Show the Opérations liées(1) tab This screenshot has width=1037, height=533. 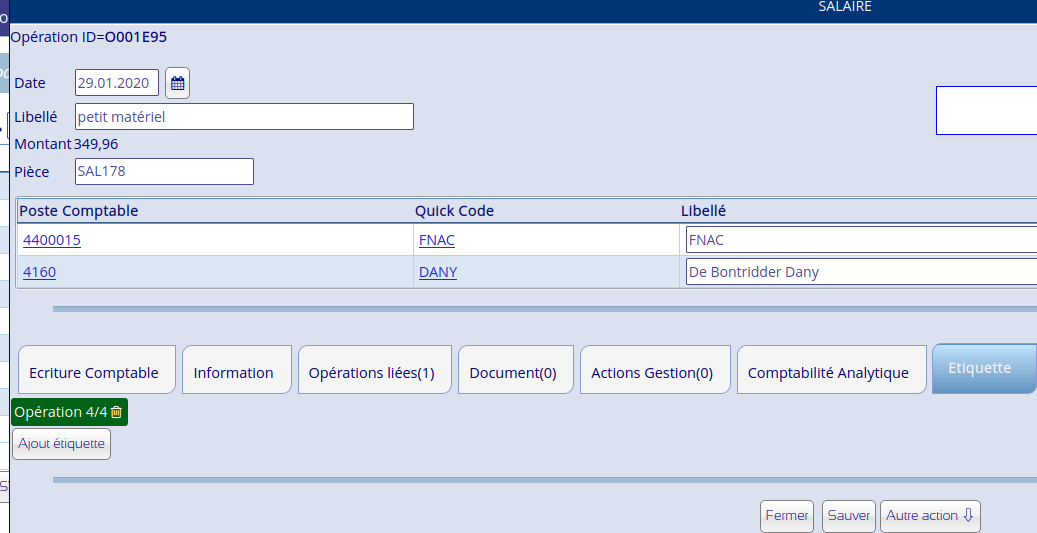click(371, 372)
